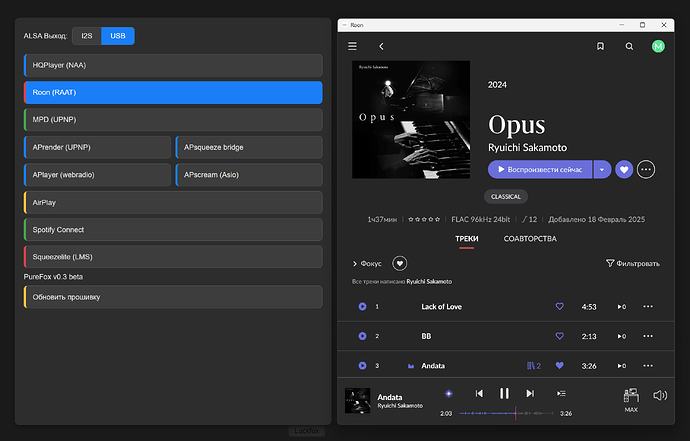
Task: Click the Воспроизвести сейчас play button
Action: (x=540, y=169)
